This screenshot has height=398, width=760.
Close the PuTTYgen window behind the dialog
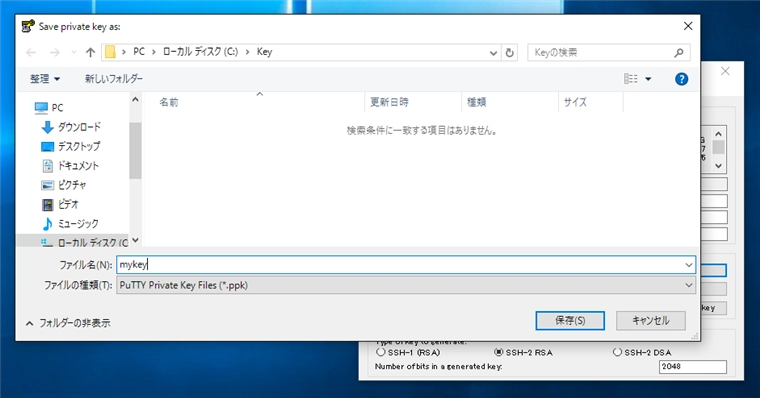click(x=725, y=71)
